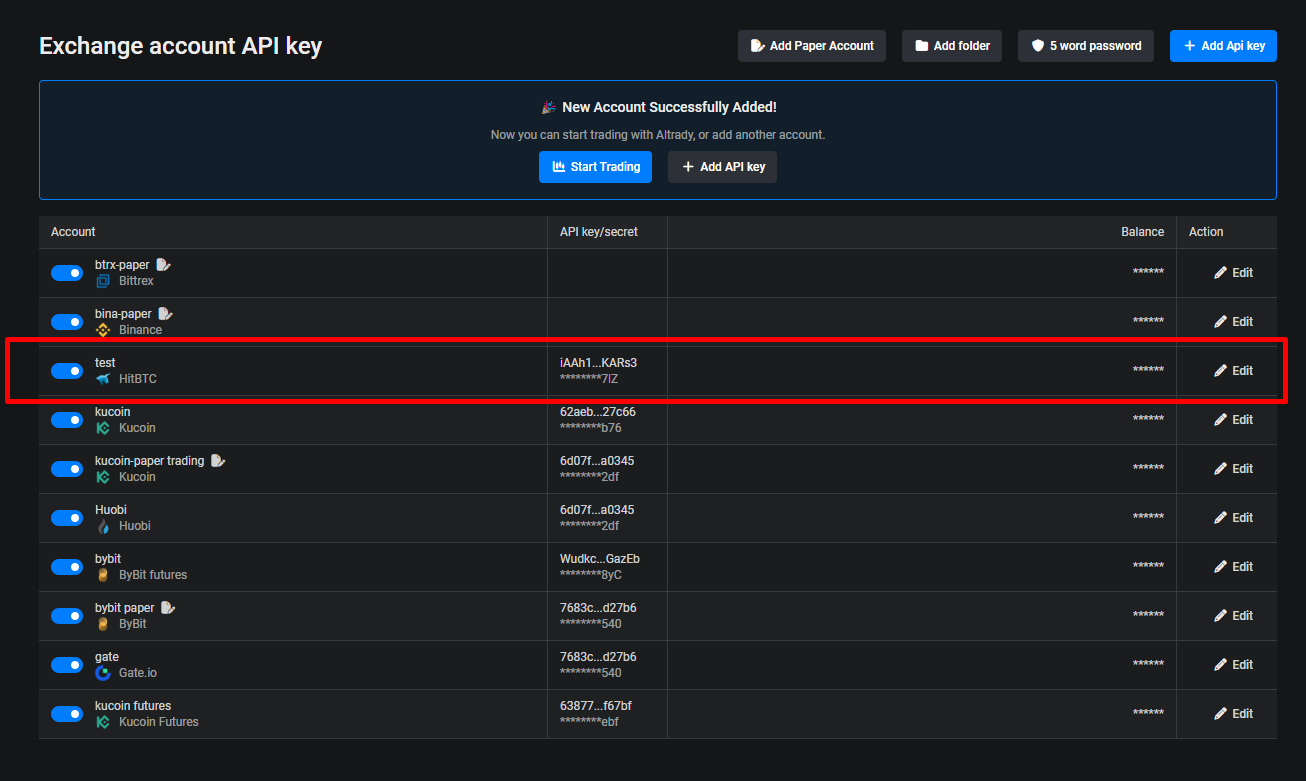Click the Huobi flame logo

[x=102, y=526]
